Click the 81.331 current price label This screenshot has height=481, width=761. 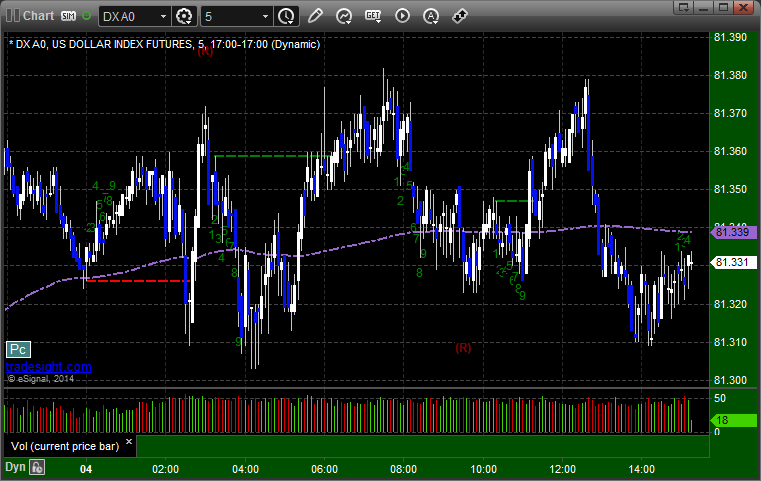point(733,263)
